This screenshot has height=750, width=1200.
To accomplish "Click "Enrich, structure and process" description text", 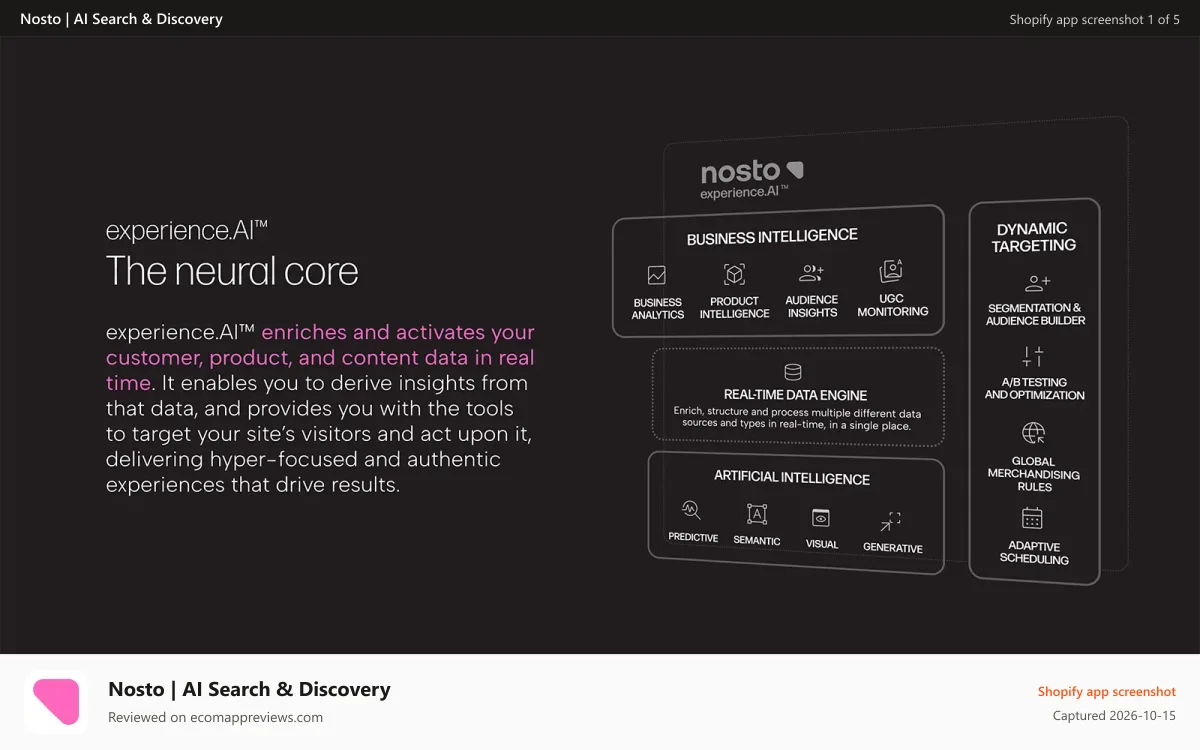I will pos(798,419).
